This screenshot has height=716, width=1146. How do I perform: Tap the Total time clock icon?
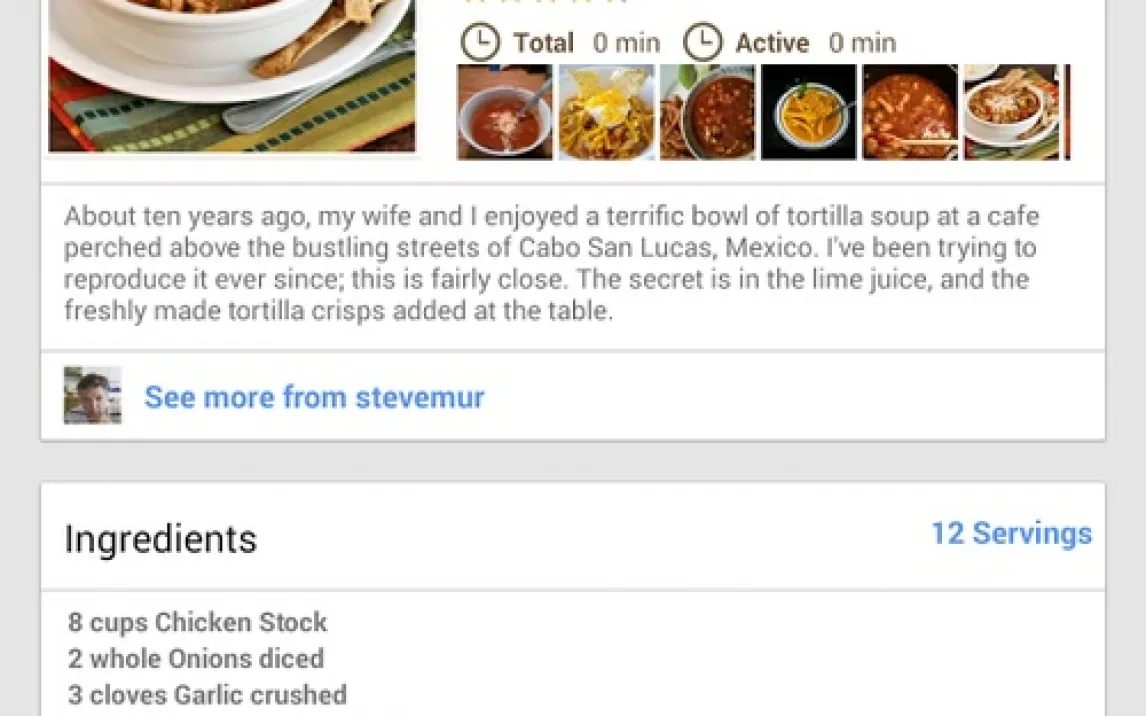(480, 43)
